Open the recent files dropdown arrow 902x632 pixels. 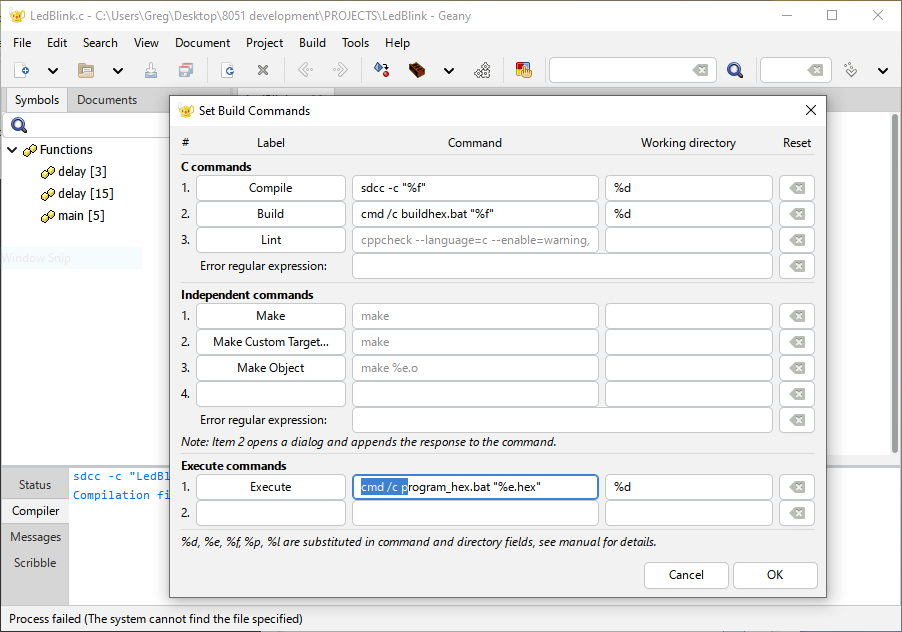(x=117, y=71)
